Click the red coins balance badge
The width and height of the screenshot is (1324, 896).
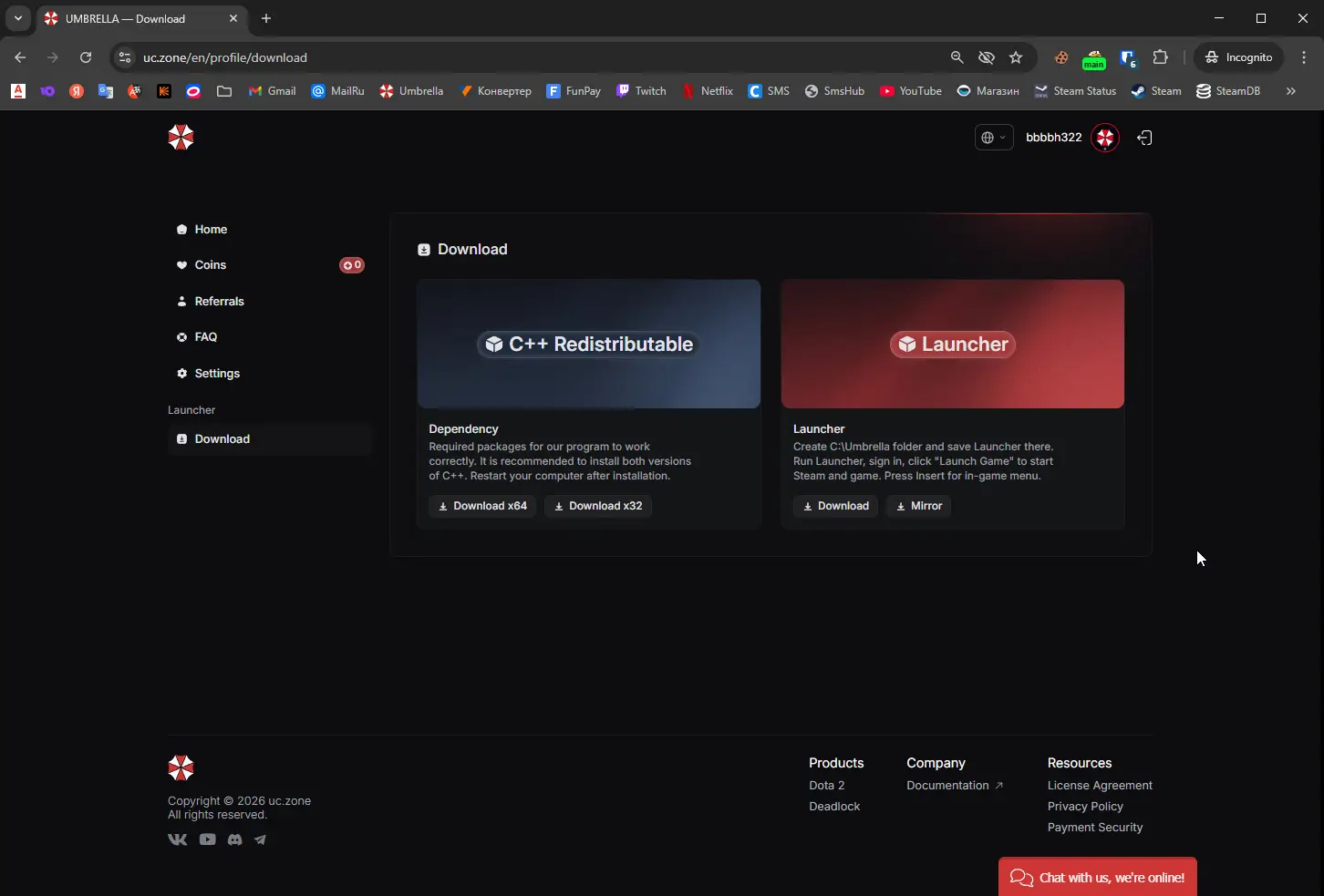pyautogui.click(x=352, y=265)
